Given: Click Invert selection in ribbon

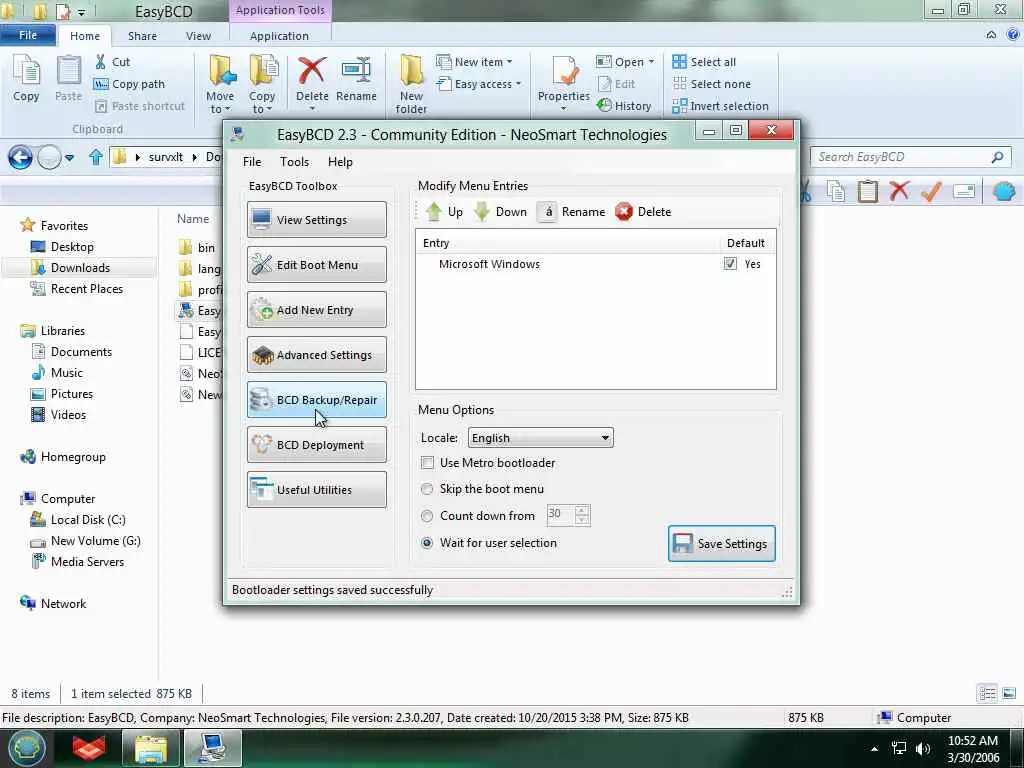Looking at the screenshot, I should click(x=720, y=106).
